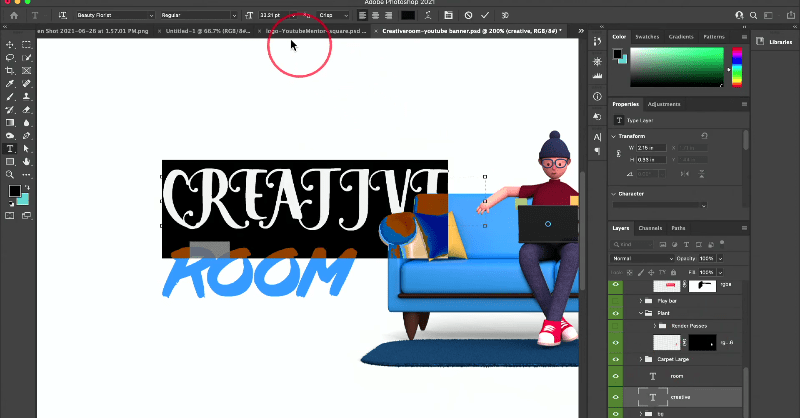Screen dimensions: 800x418
Task: Switch to the Adjustments tab
Action: 664,104
